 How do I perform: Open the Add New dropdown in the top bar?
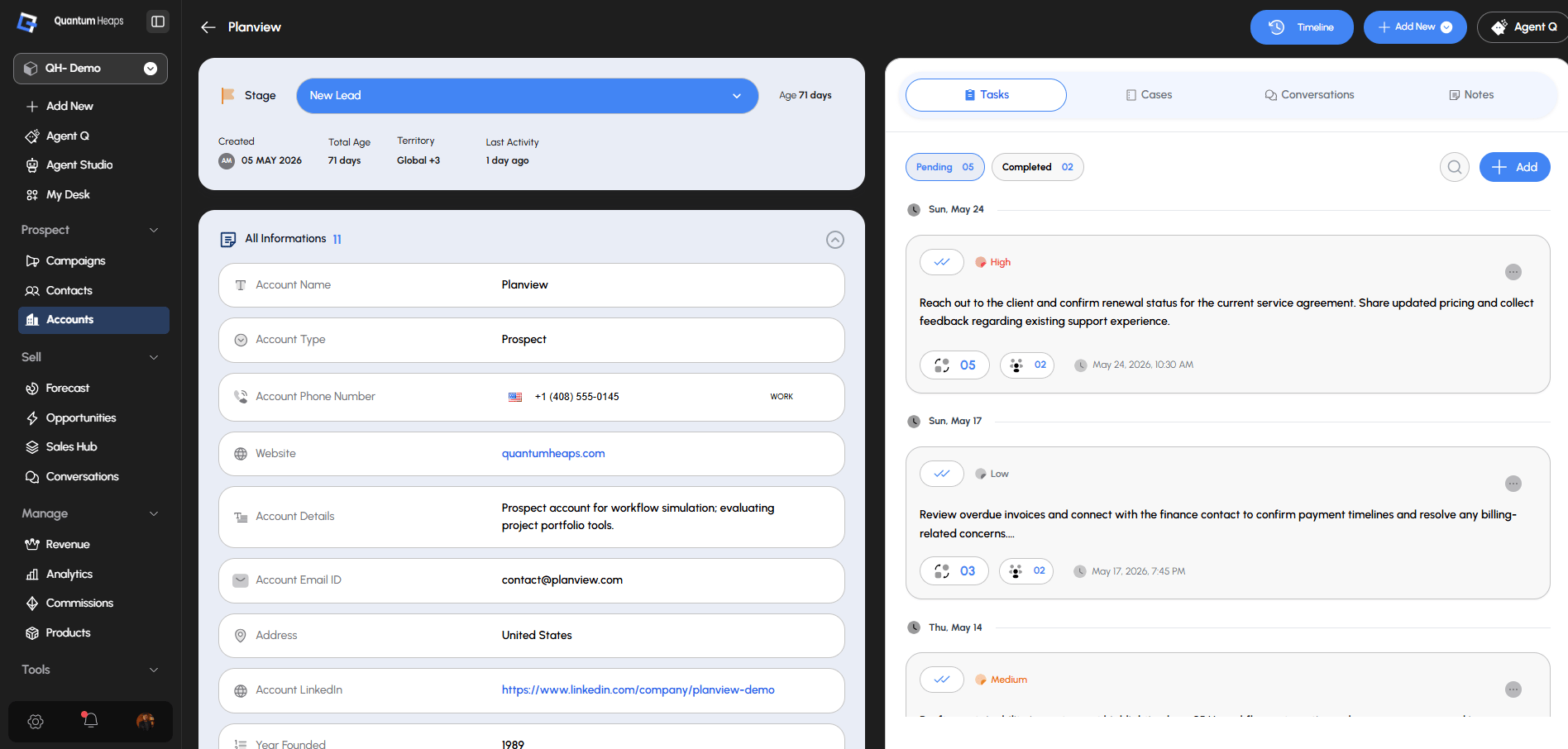pyautogui.click(x=1415, y=27)
